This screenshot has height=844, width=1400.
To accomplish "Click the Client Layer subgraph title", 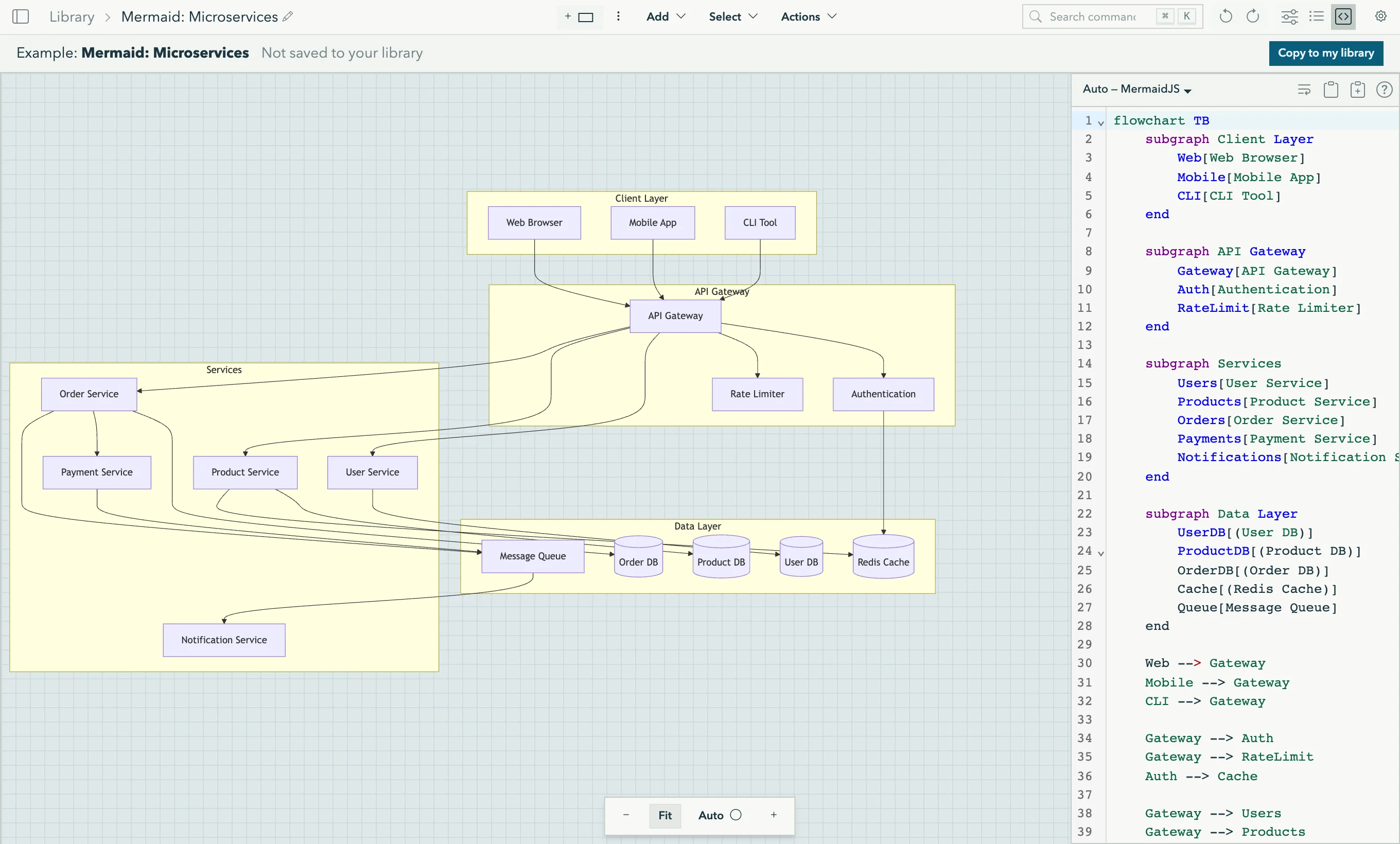I will tap(641, 198).
